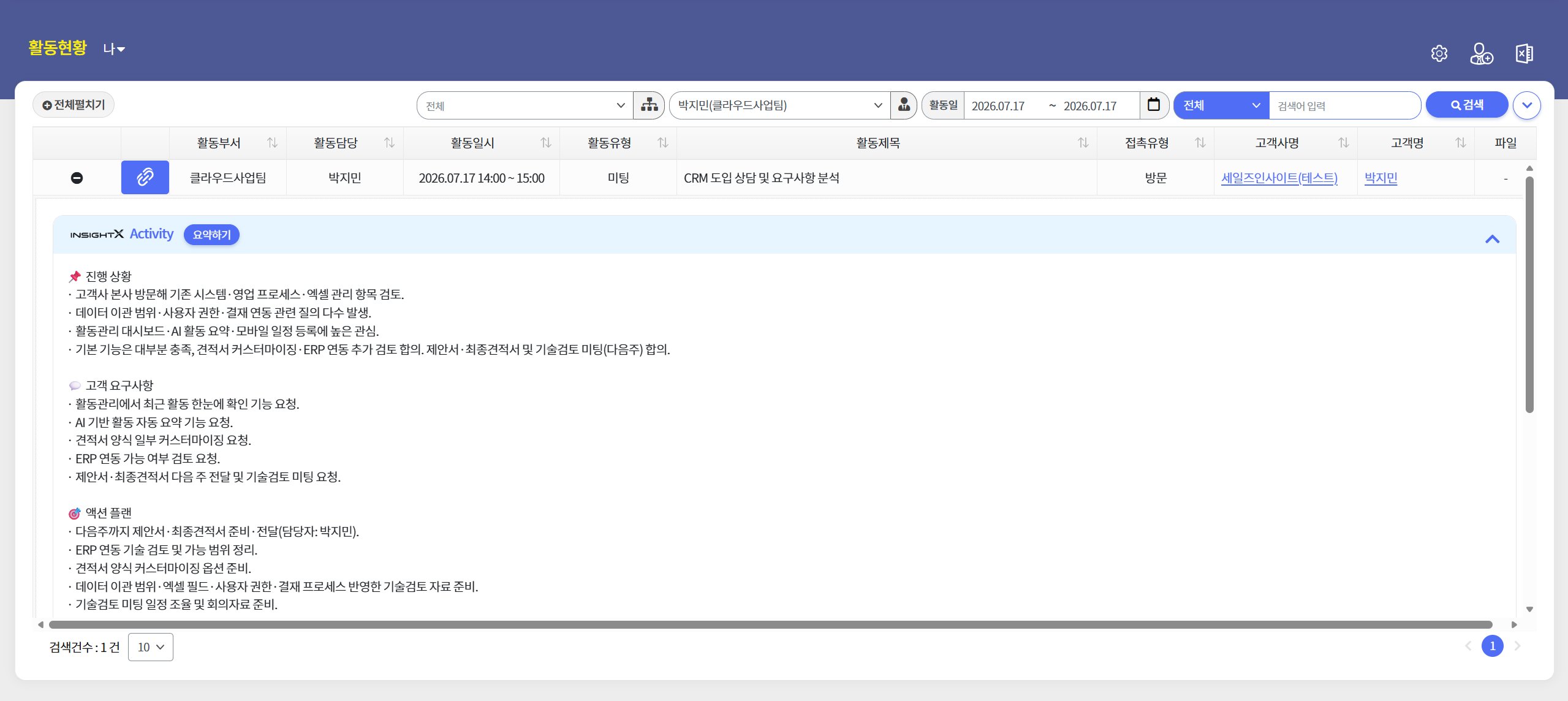Collapse the InsightX Activity panel
Image resolution: width=1568 pixels, height=701 pixels.
[x=1492, y=239]
